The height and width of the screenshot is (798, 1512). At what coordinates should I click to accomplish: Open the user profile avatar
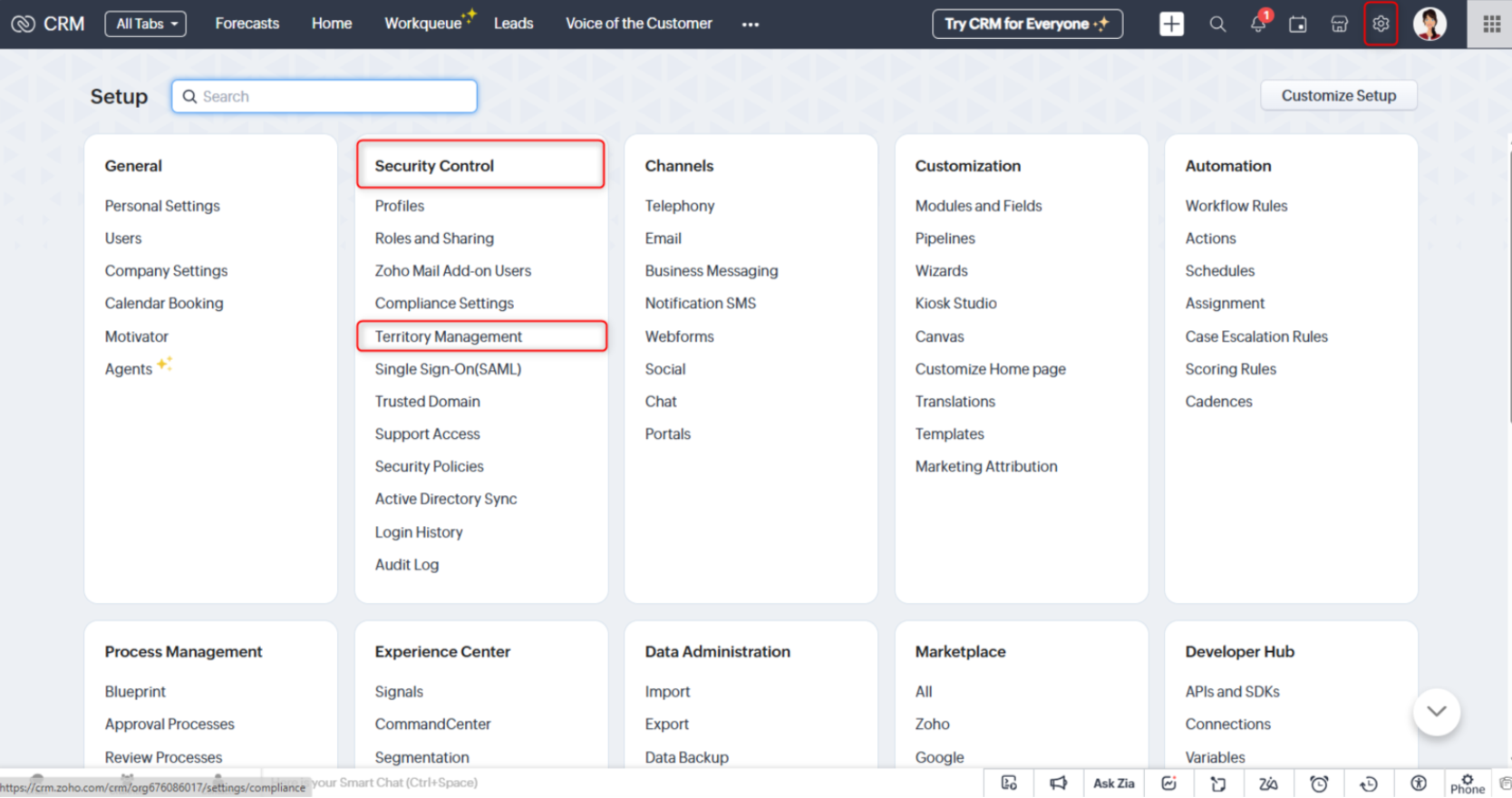click(1430, 24)
